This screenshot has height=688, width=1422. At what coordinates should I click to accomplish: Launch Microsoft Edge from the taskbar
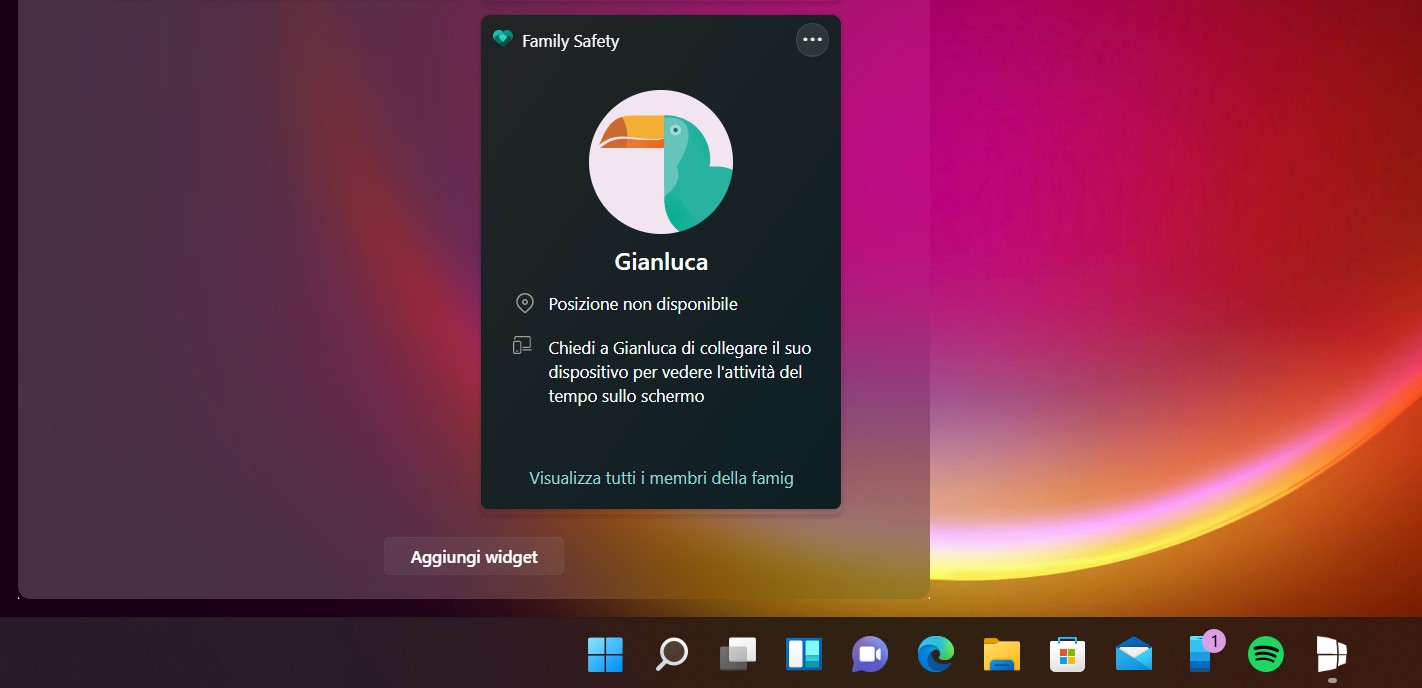point(935,655)
